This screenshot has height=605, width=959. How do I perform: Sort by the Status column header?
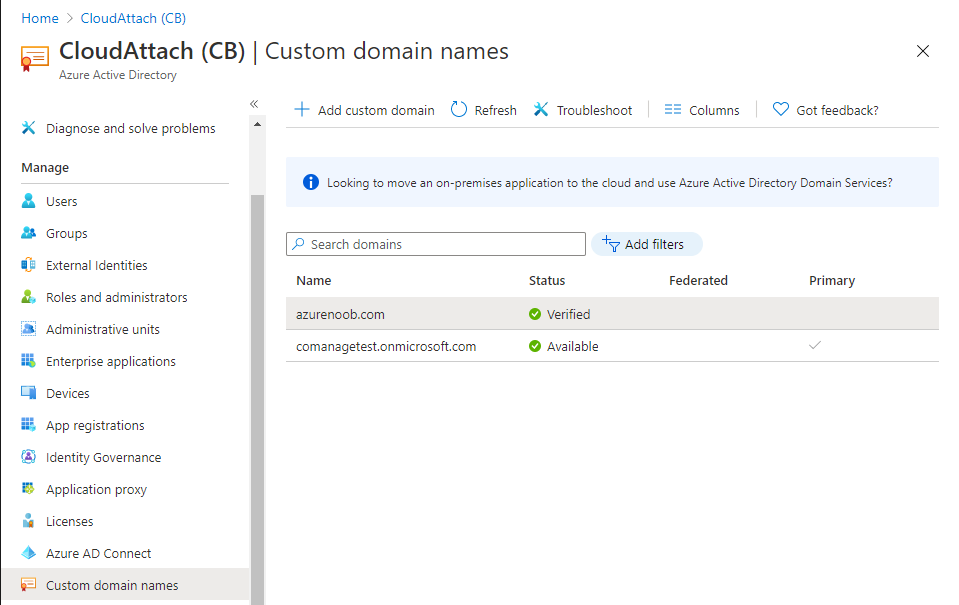point(547,280)
